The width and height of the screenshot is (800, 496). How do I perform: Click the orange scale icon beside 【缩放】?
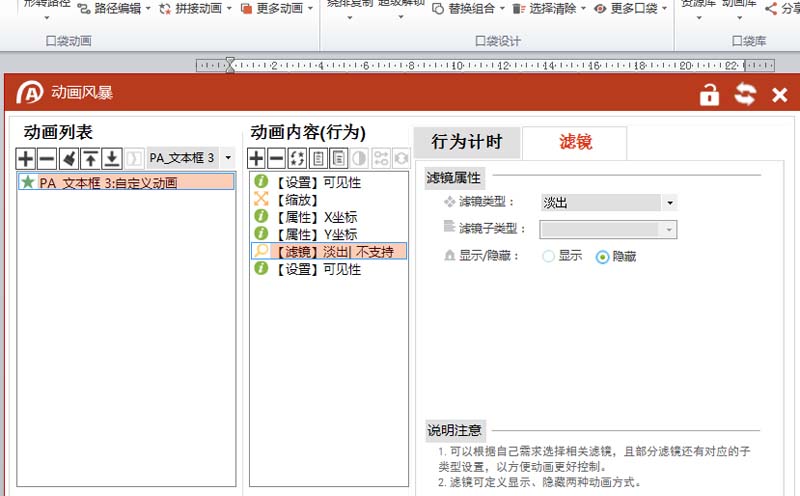[261, 199]
